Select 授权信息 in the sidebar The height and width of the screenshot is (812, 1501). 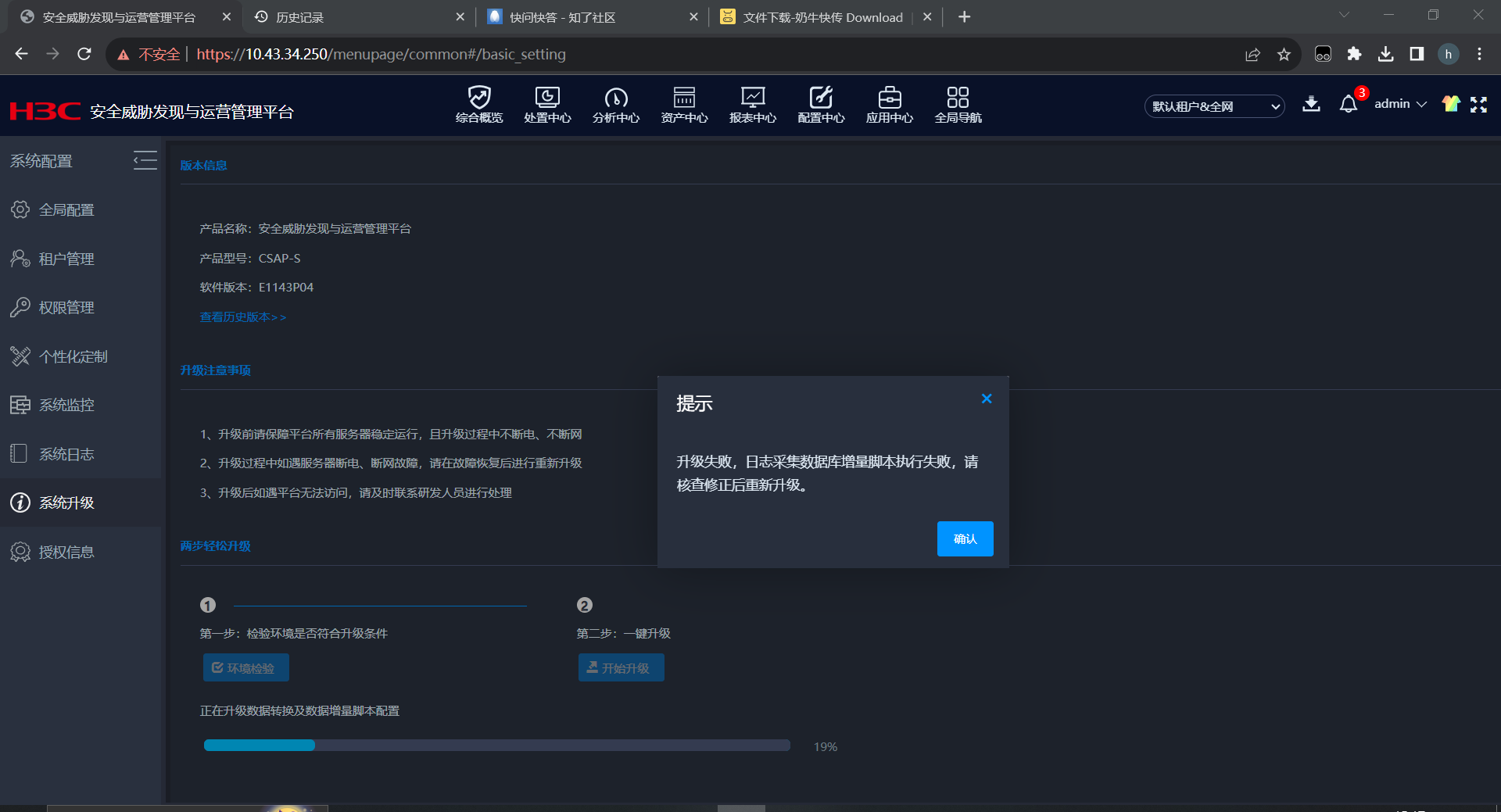point(66,552)
